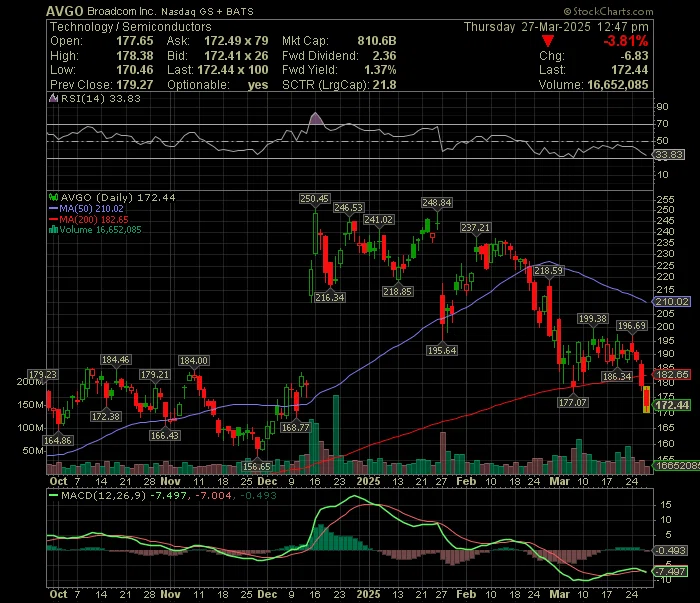Click the SCTR (LrgCap) 21.8 value
The width and height of the screenshot is (700, 603).
click(384, 85)
